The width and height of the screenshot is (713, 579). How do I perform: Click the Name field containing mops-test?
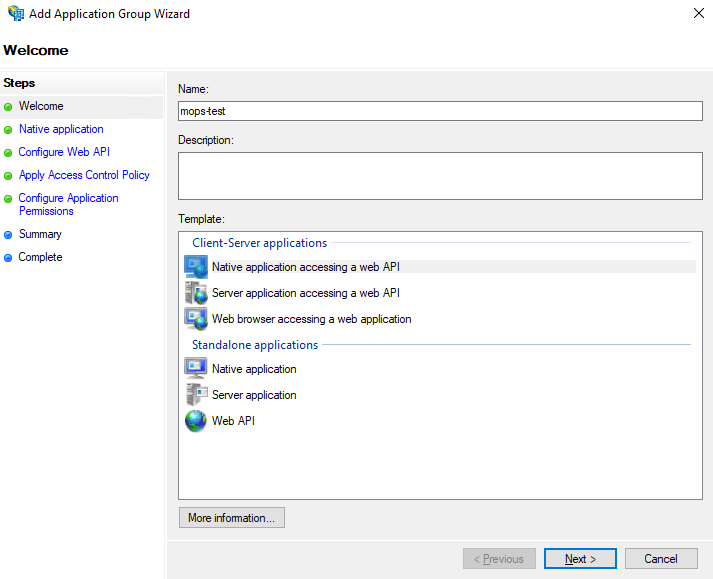tap(440, 112)
